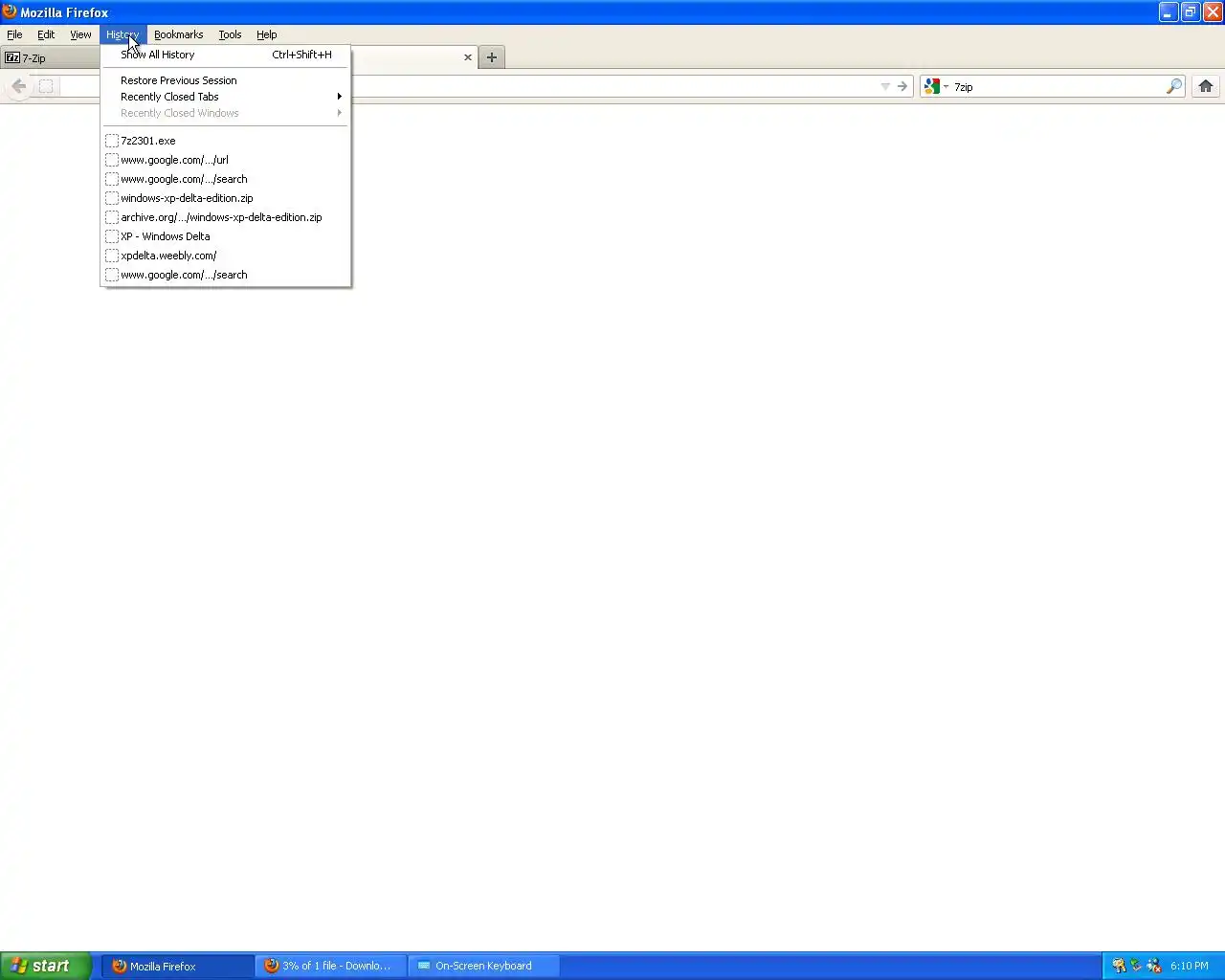Open history entry archive.org windows-xp-delta-edition.zip
Screen dimensions: 1225x980
click(226, 217)
